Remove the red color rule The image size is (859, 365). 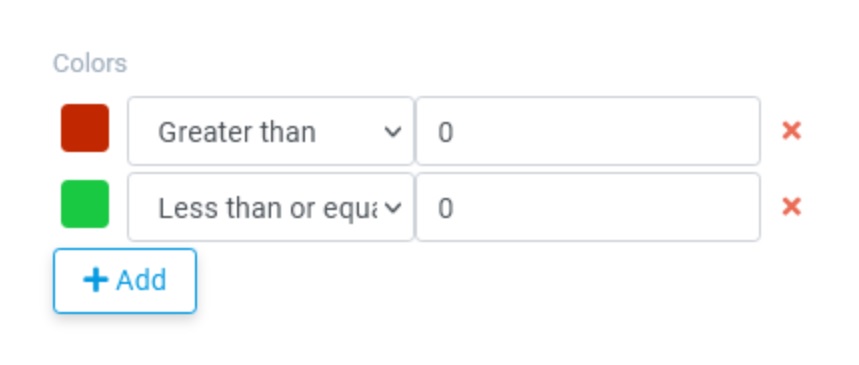(x=791, y=131)
